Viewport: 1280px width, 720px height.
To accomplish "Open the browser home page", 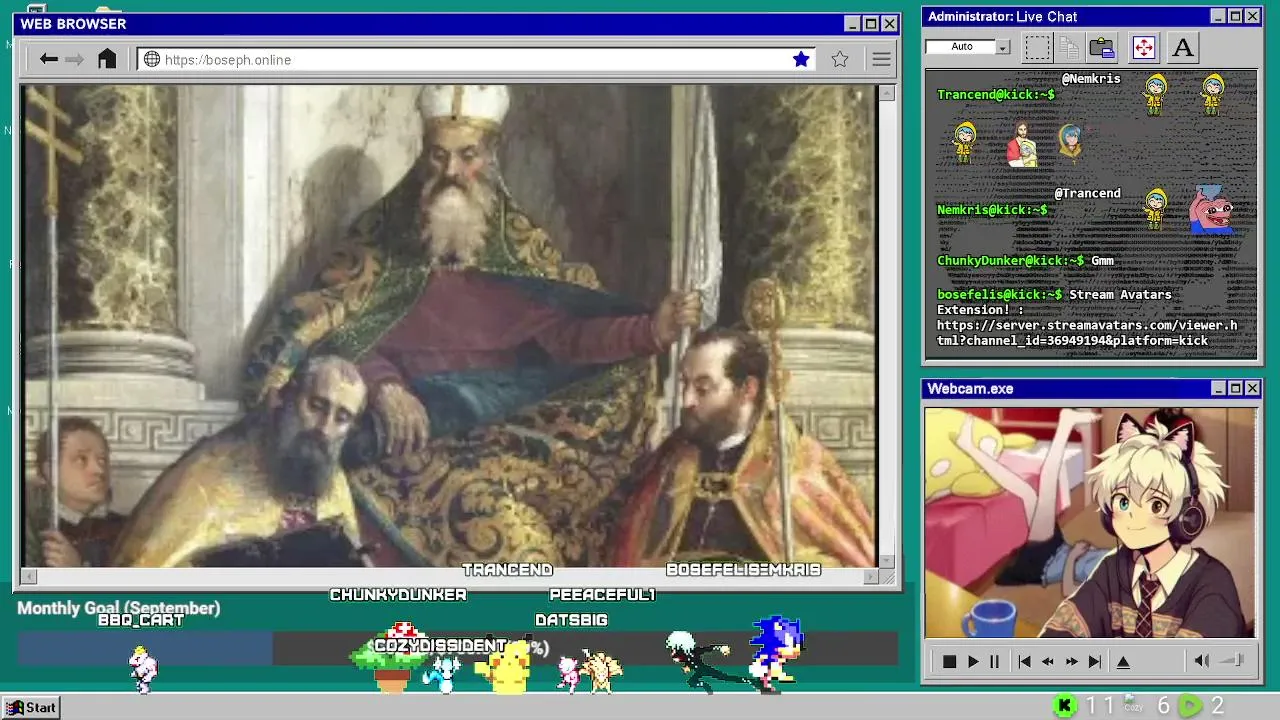I will (107, 59).
